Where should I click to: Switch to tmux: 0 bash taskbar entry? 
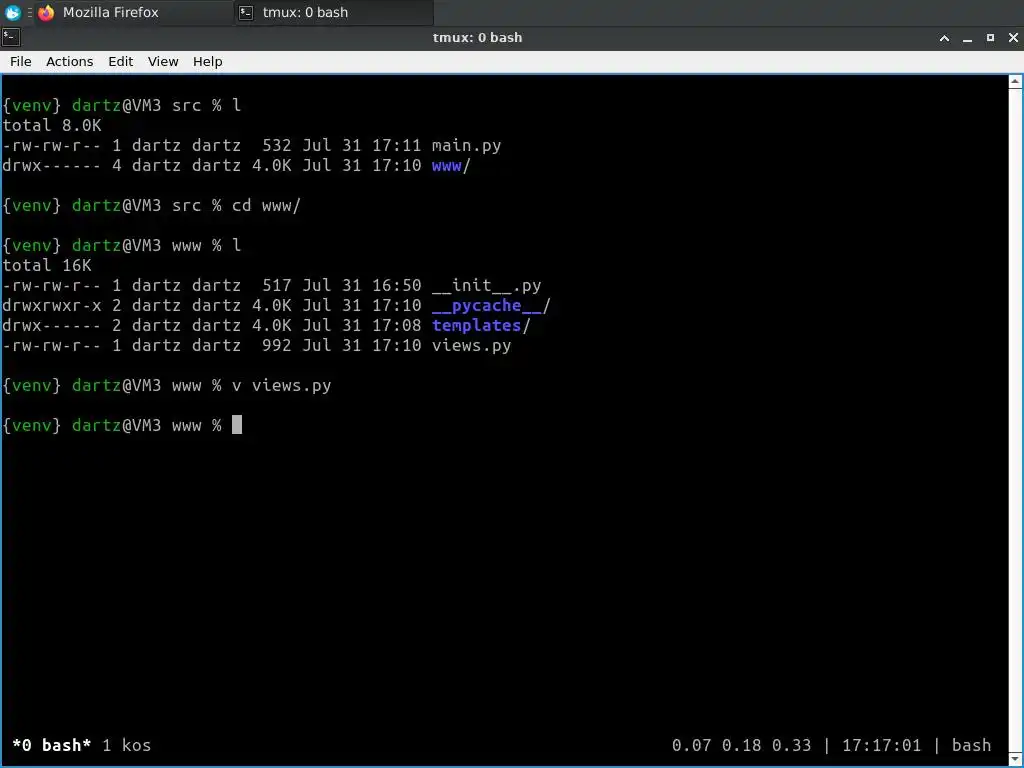pos(334,12)
